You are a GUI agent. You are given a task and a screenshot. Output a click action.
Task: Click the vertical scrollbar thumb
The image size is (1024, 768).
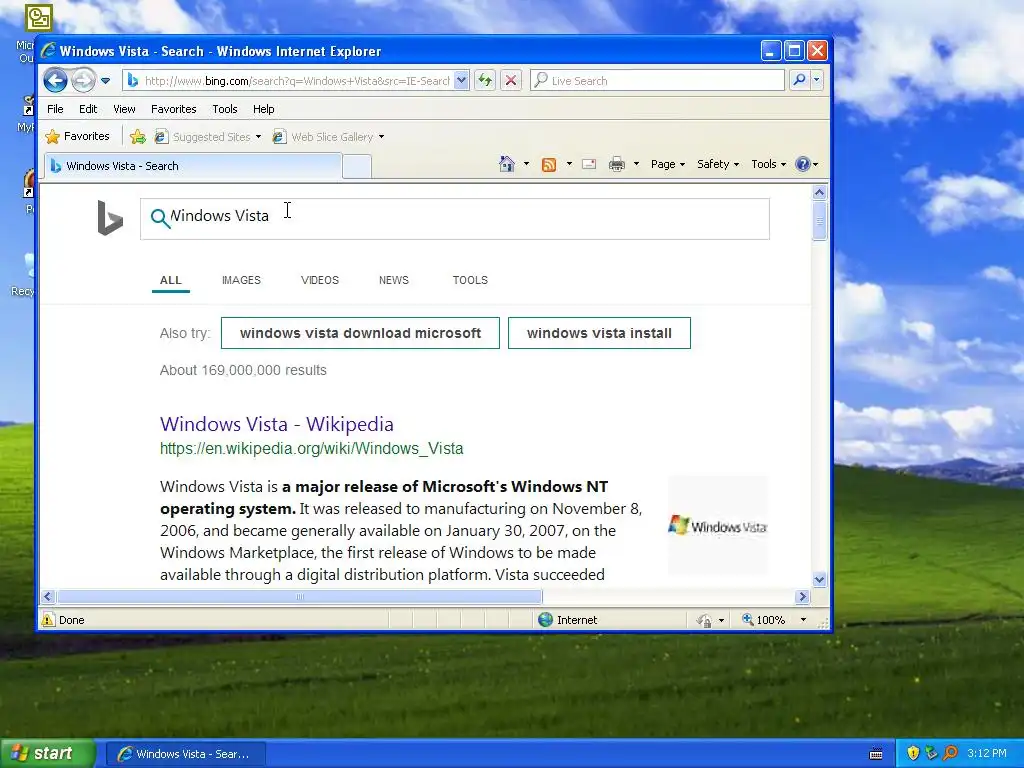(x=819, y=221)
